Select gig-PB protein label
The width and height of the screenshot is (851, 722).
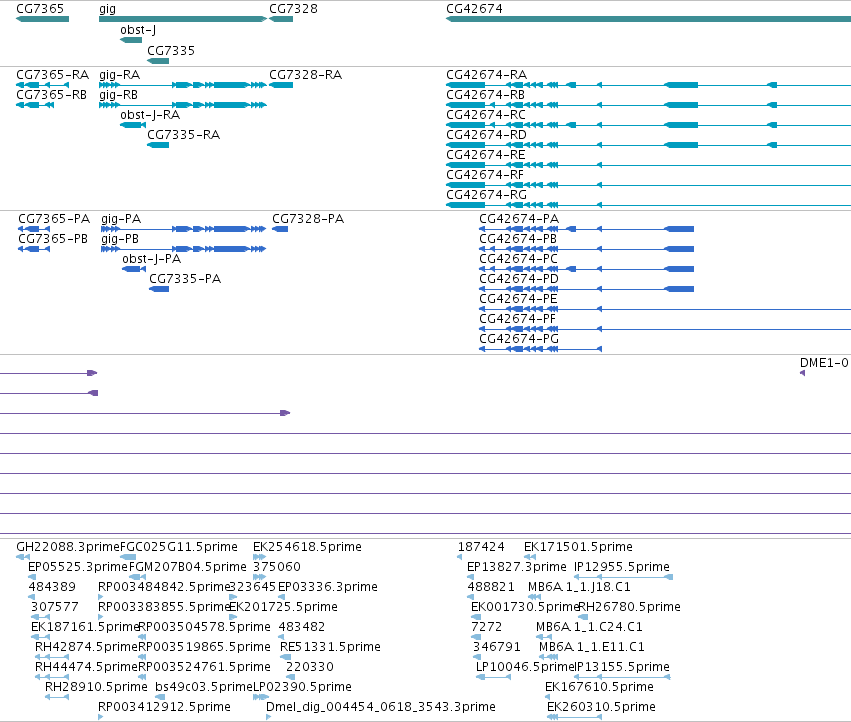coord(120,239)
